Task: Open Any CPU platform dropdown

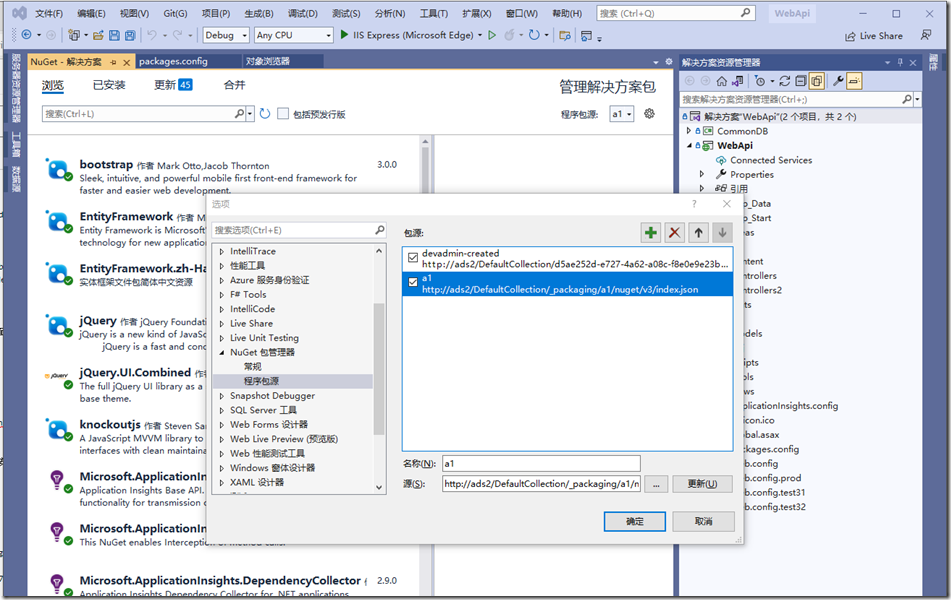Action: [294, 35]
